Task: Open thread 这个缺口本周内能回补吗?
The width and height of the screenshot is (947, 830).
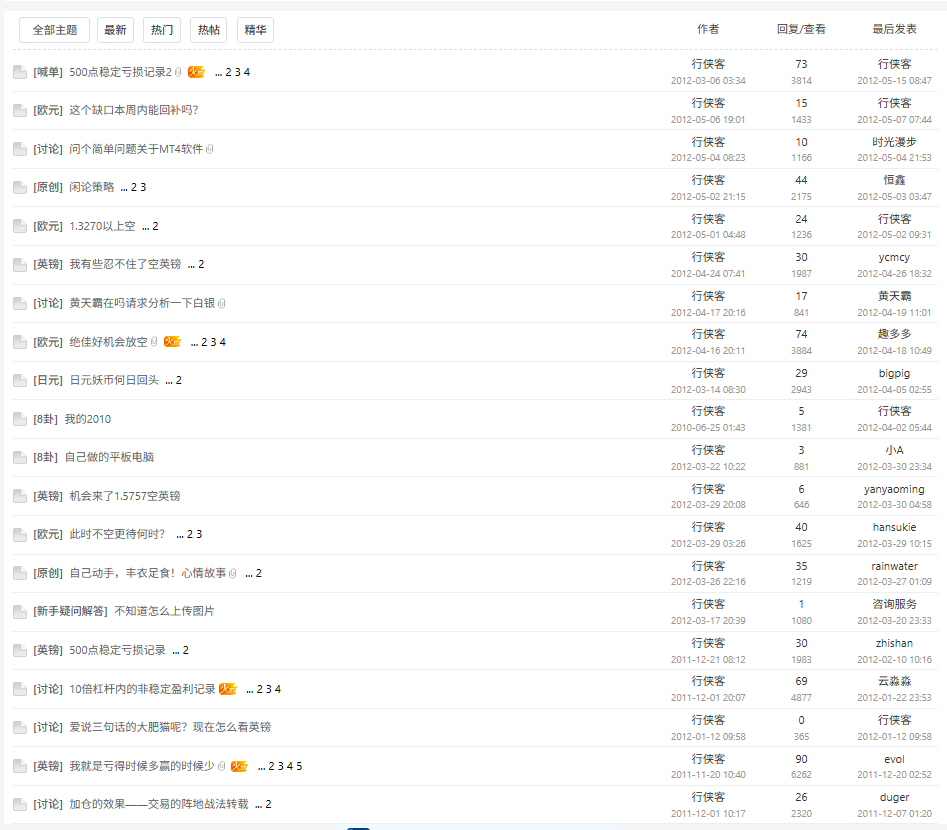Action: 133,110
